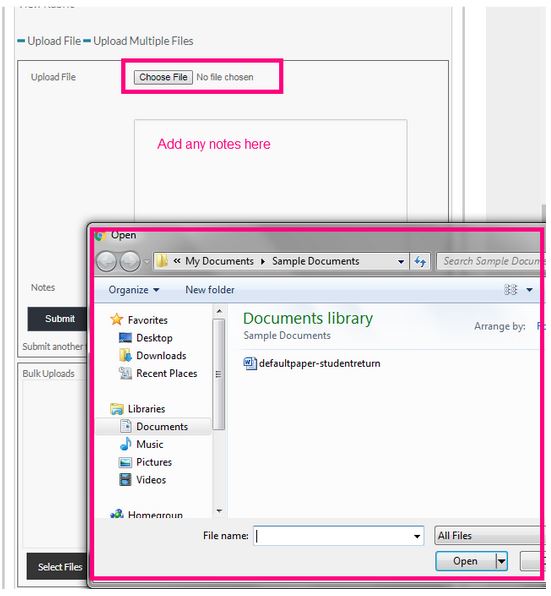The width and height of the screenshot is (551, 596).
Task: Switch to the Upload File tab
Action: click(x=54, y=41)
